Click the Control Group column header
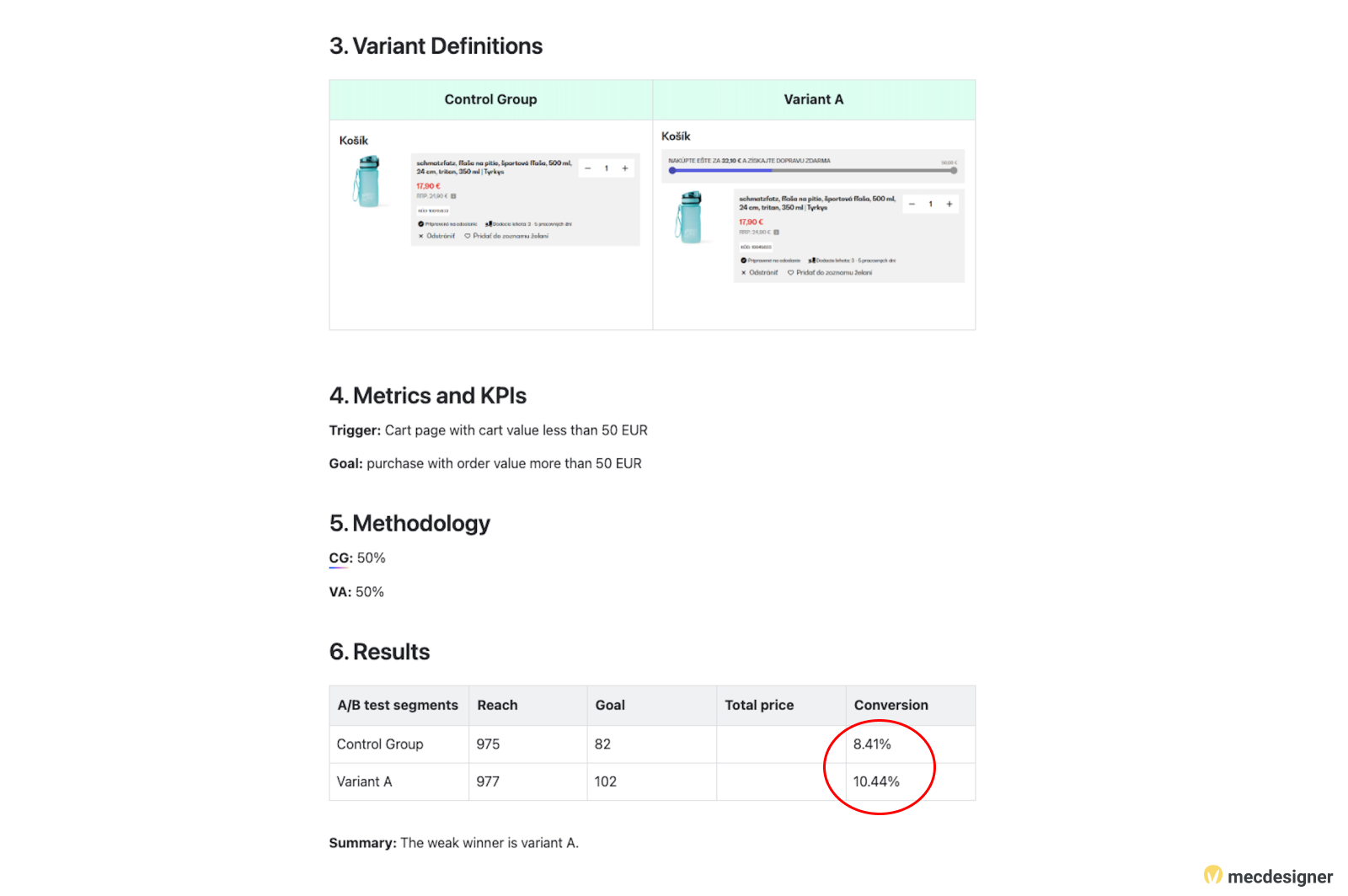1348x896 pixels. point(490,99)
